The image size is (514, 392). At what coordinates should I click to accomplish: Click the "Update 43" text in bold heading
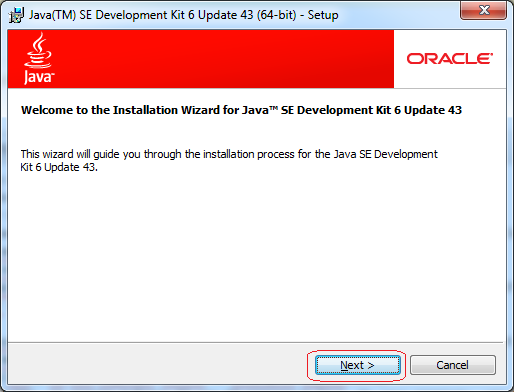pyautogui.click(x=433, y=110)
